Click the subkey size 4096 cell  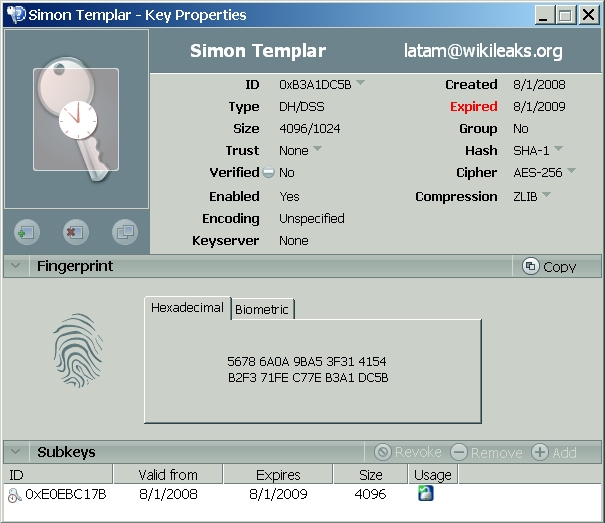pyautogui.click(x=370, y=494)
